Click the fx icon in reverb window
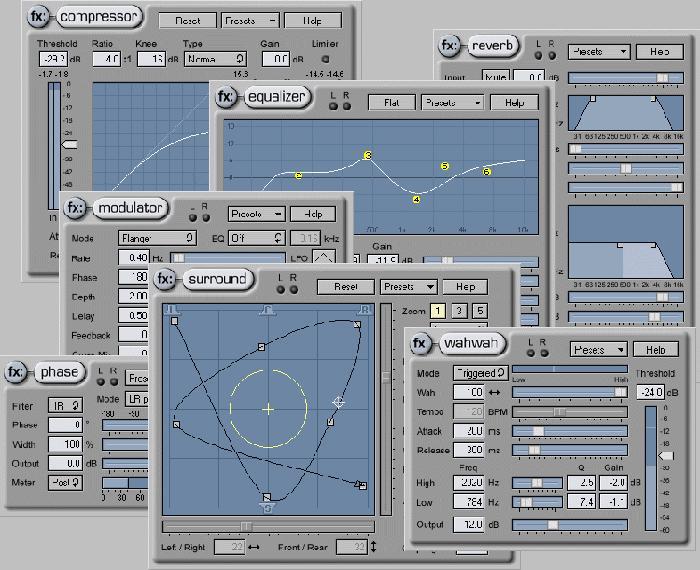 click(x=449, y=46)
